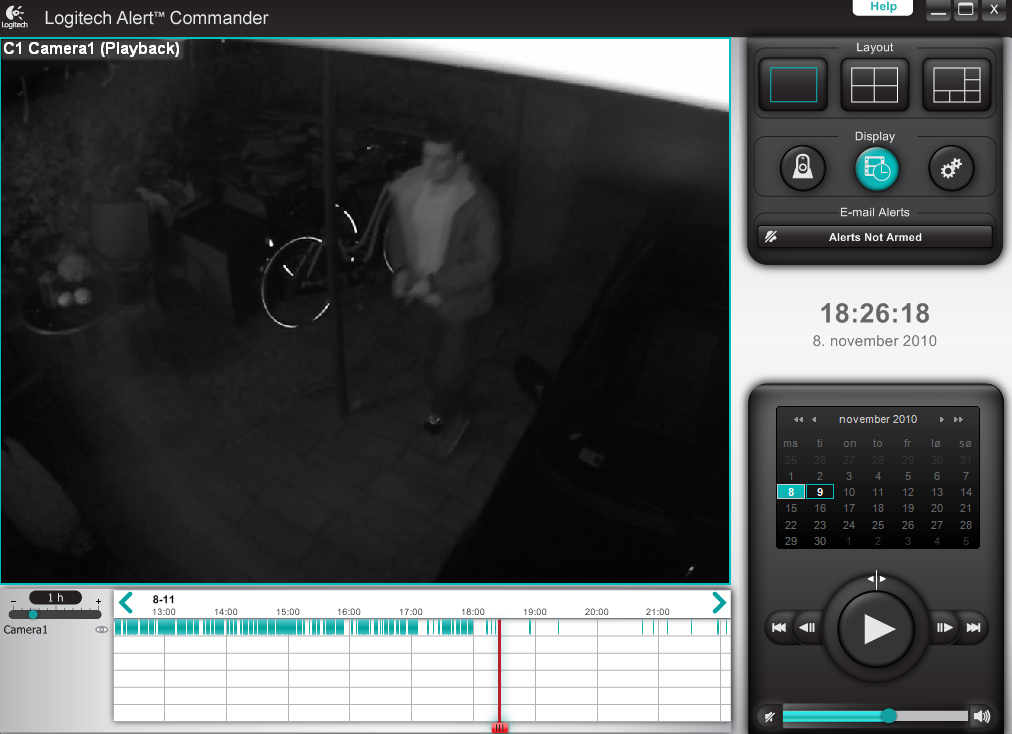Click the C1 Camera1 (Playback) title
The image size is (1012, 734).
92,48
